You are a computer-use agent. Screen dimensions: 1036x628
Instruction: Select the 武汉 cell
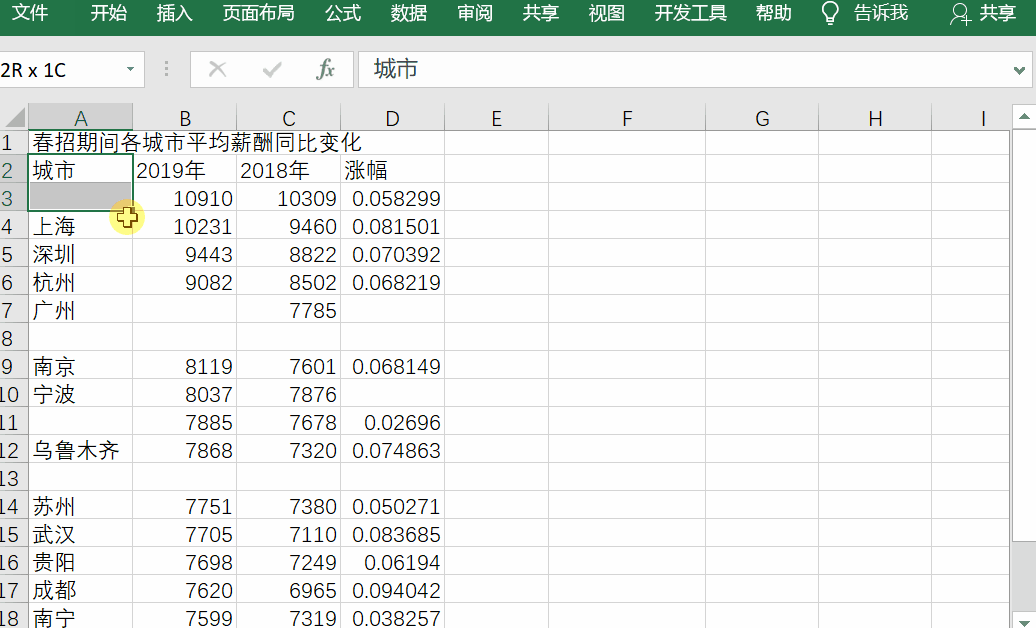pos(81,533)
